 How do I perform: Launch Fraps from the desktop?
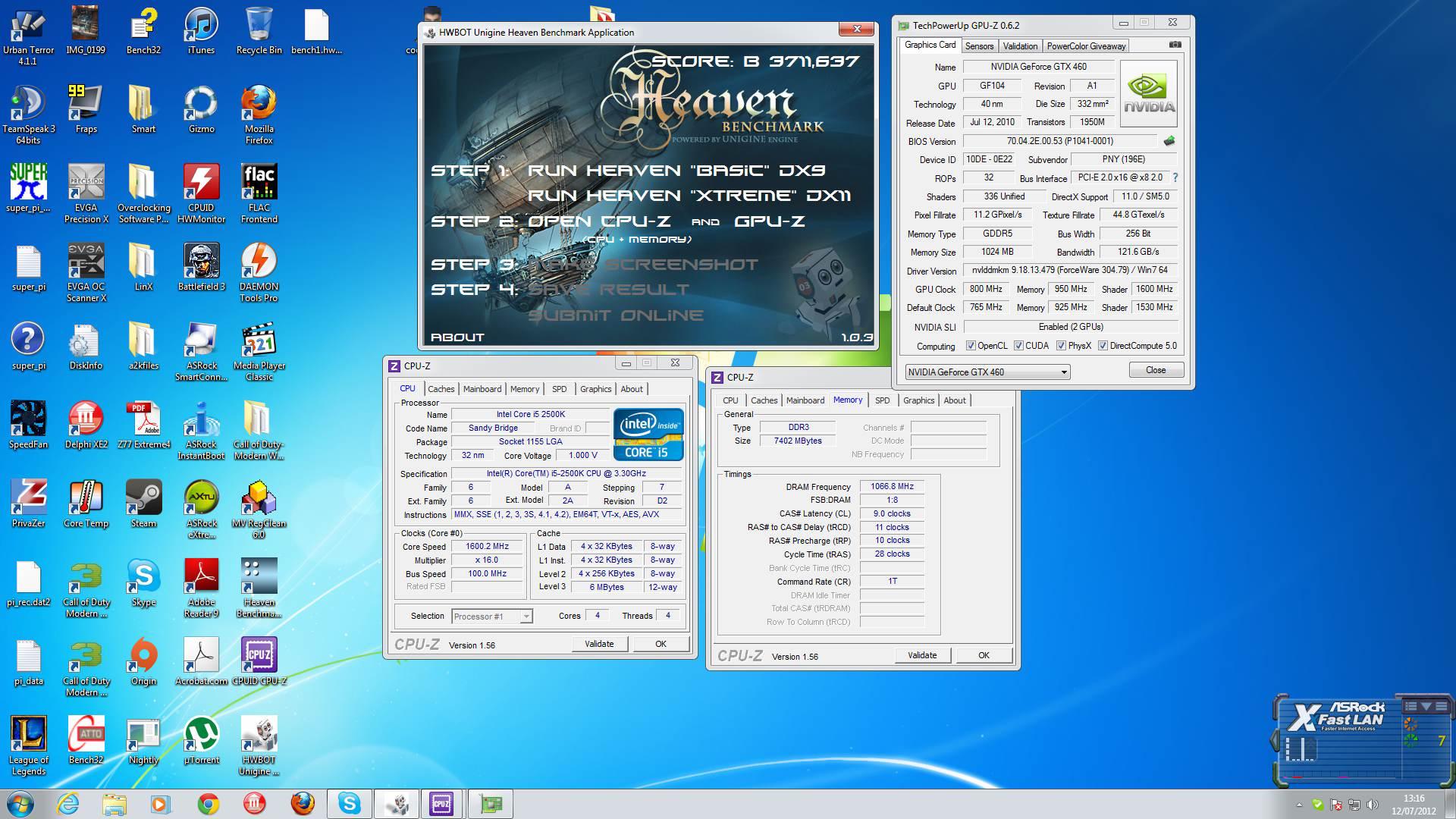(86, 110)
